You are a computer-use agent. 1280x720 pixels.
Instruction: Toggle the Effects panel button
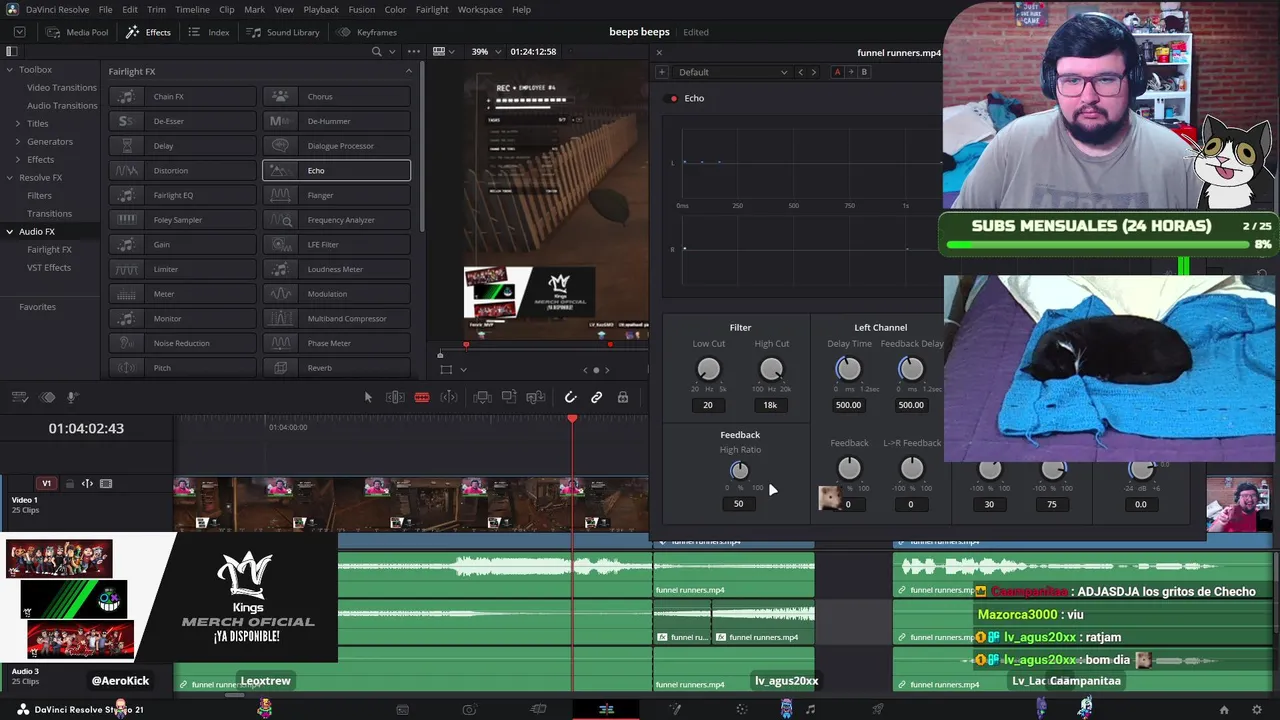click(148, 32)
